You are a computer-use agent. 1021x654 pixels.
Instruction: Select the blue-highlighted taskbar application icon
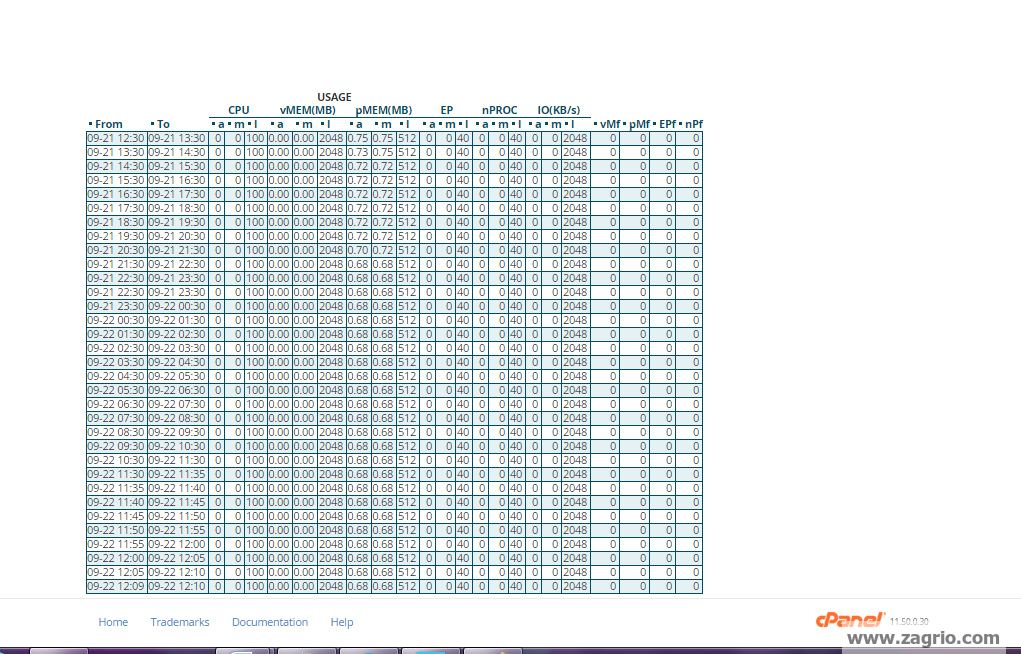[429, 650]
